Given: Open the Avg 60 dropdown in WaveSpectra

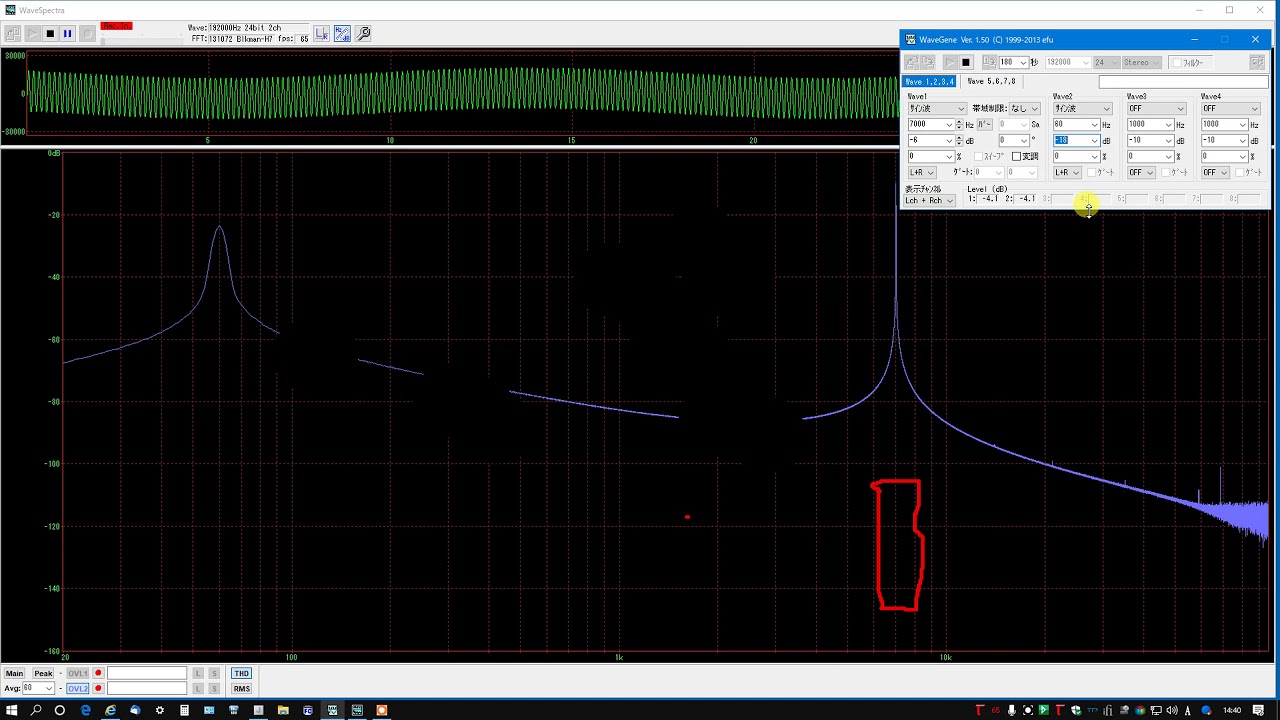Looking at the screenshot, I should click(x=38, y=688).
